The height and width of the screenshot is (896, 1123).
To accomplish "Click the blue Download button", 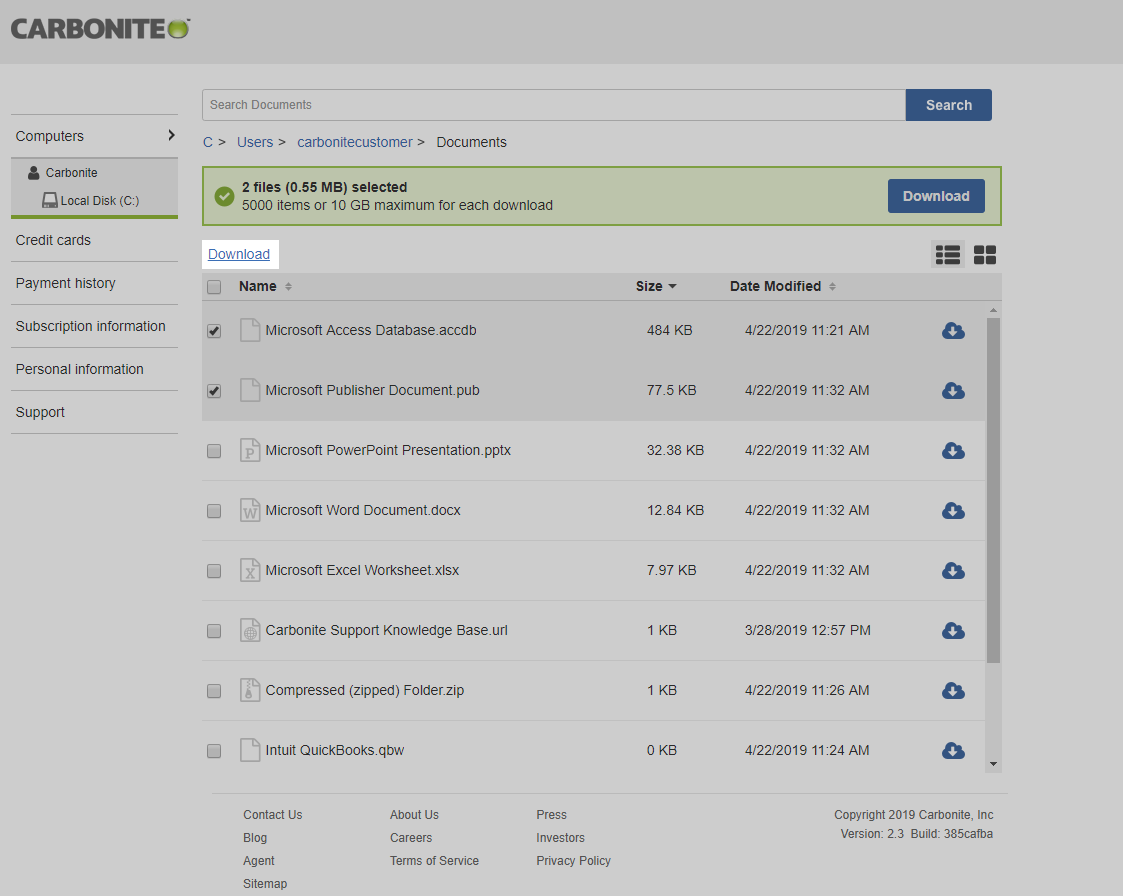I will (935, 196).
